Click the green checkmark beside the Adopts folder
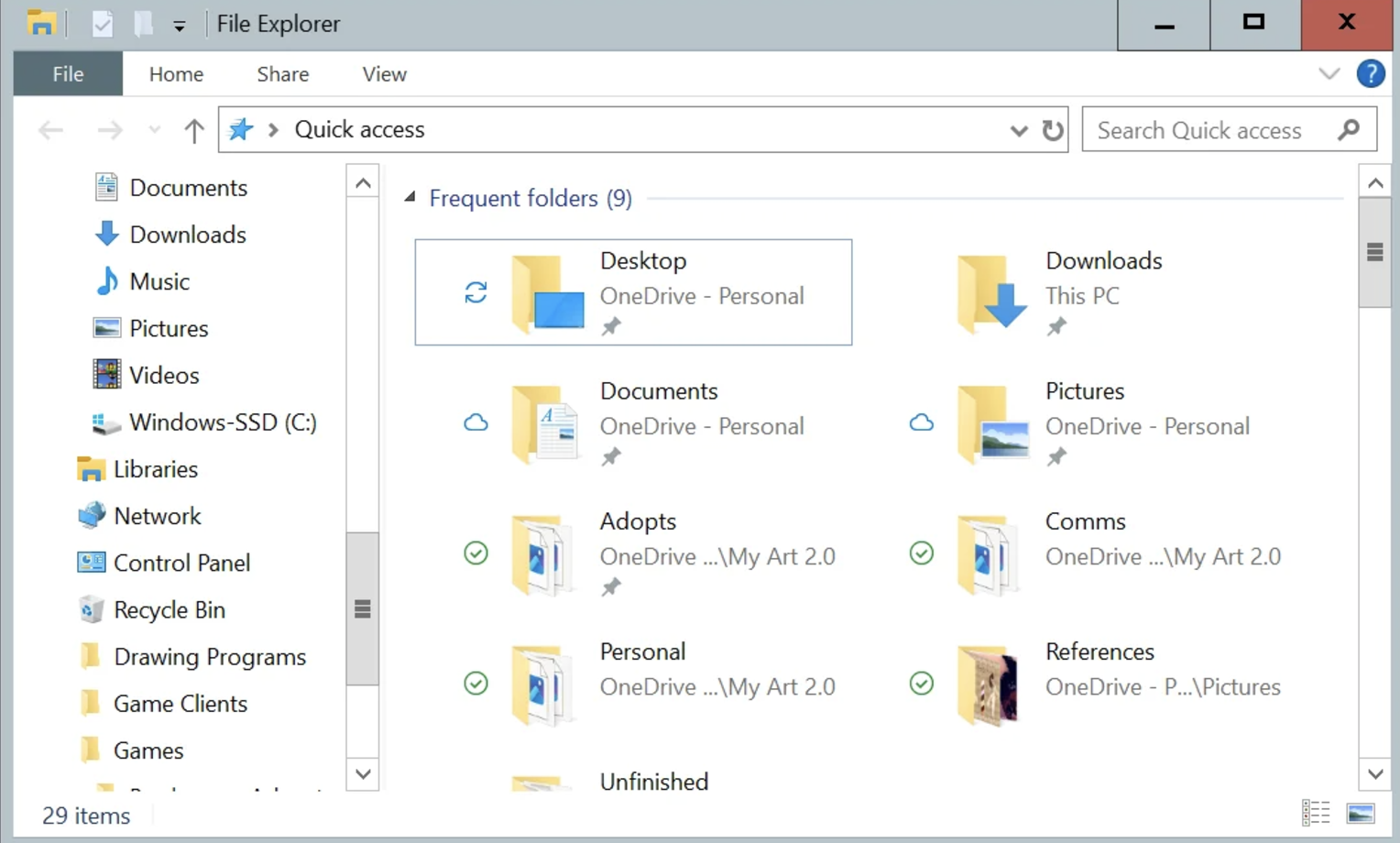Screen dimensions: 1400x843 [476, 553]
